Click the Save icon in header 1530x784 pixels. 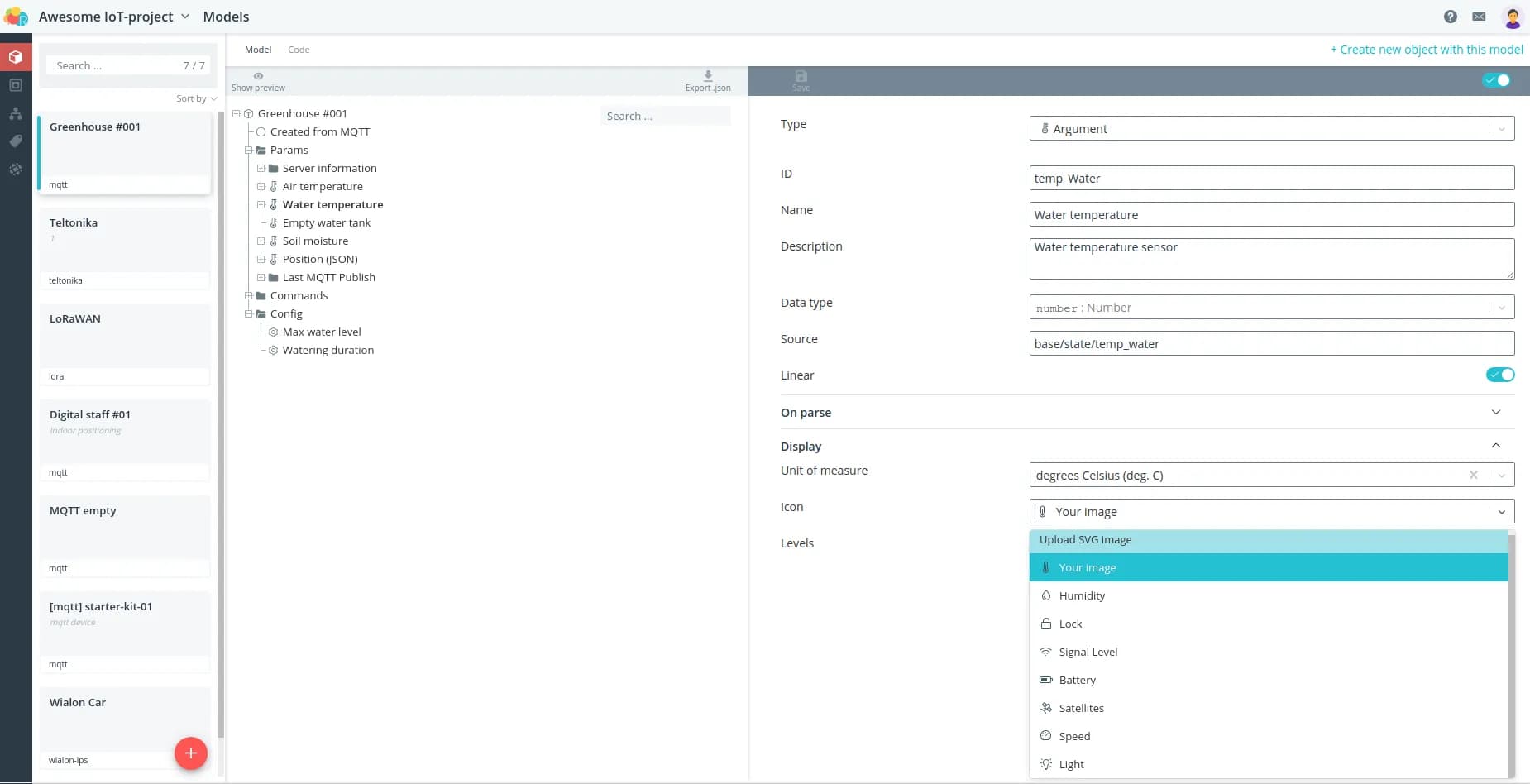tap(801, 77)
